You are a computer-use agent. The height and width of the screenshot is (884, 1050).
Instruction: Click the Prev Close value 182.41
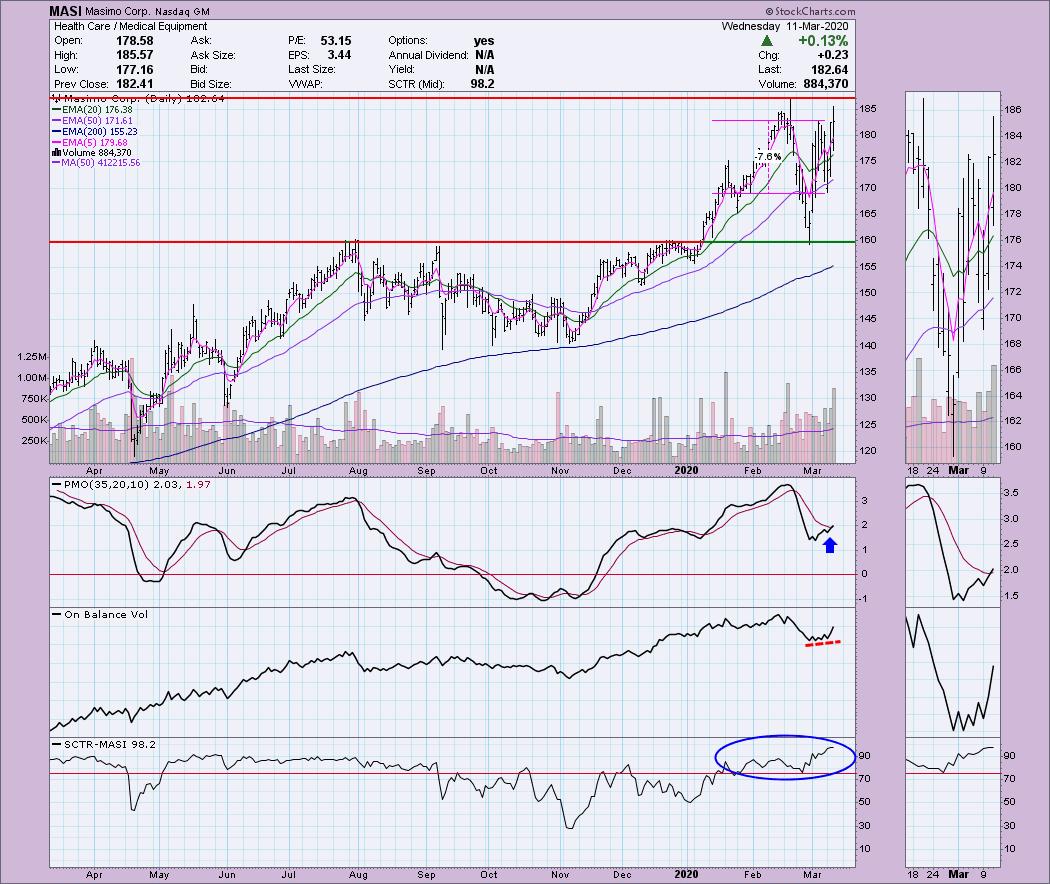[135, 84]
